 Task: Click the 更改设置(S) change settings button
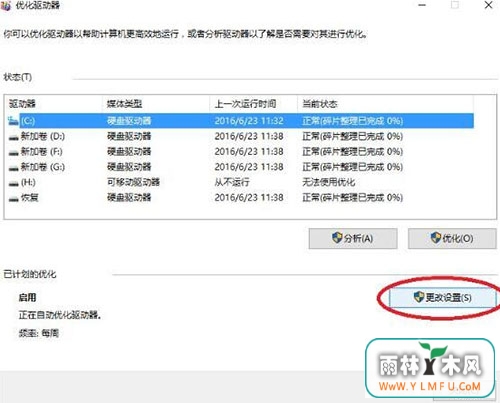point(442,297)
